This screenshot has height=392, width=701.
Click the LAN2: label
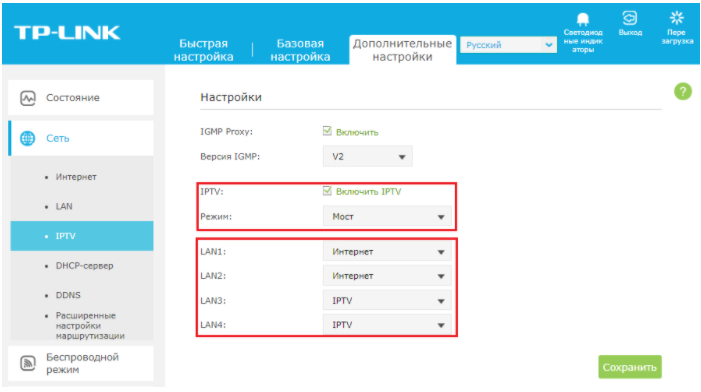tap(213, 276)
